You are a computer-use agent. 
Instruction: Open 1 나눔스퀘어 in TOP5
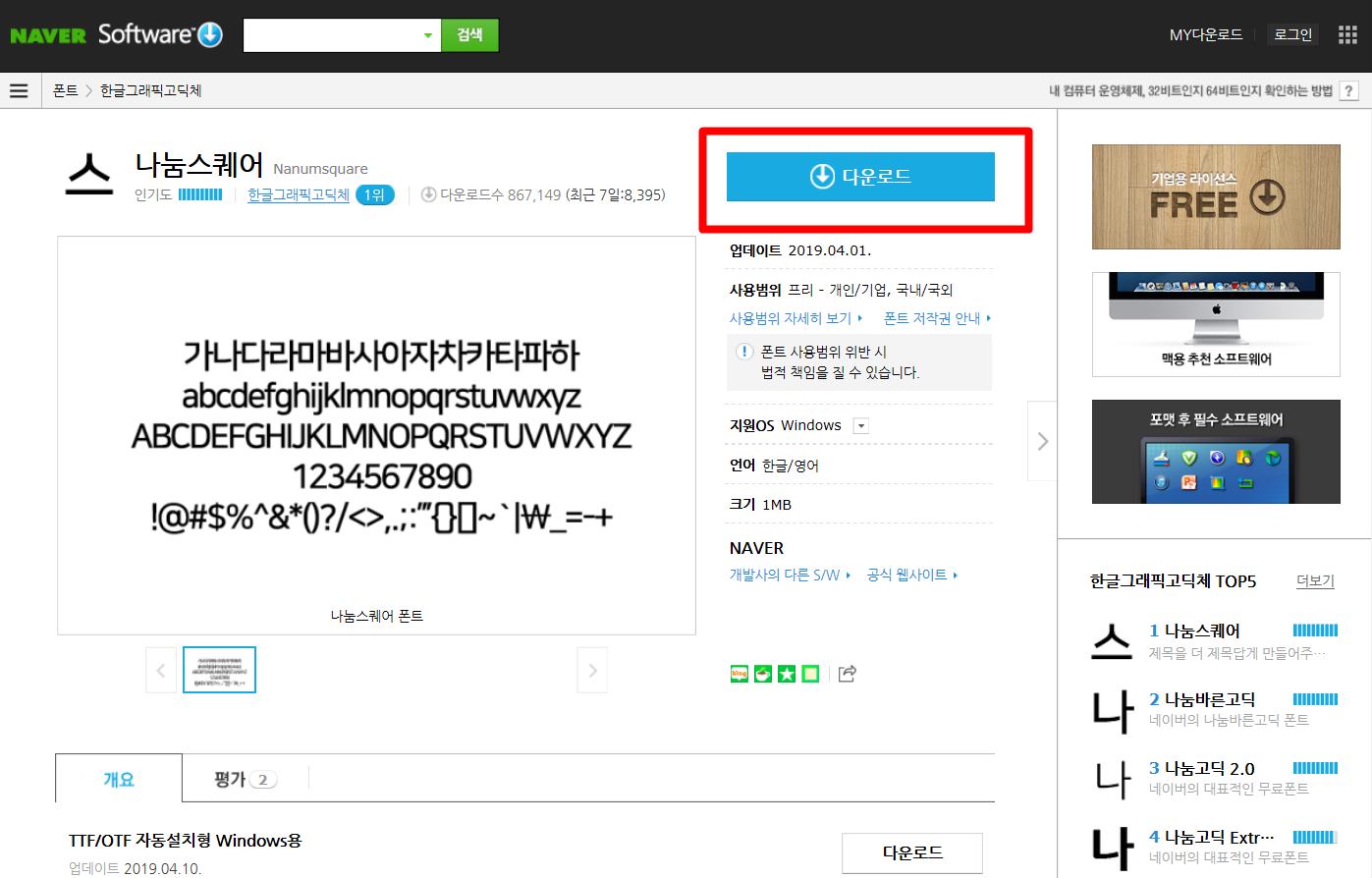(1194, 631)
